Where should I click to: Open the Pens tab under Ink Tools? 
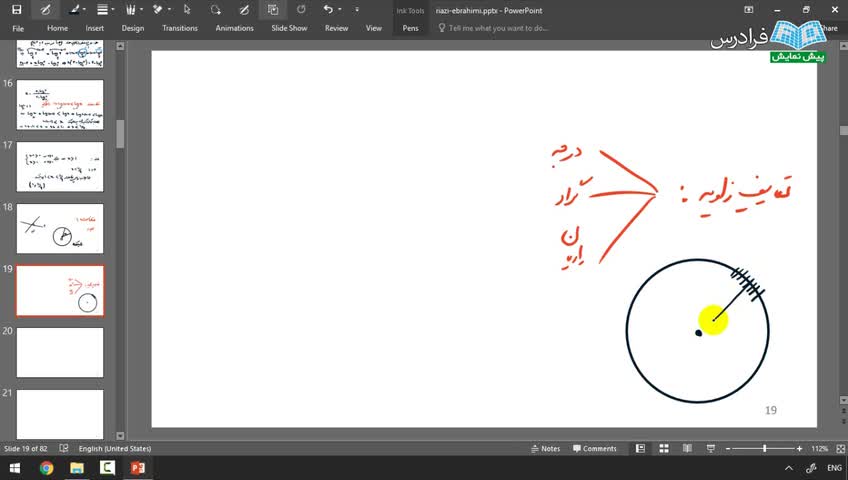pyautogui.click(x=410, y=28)
